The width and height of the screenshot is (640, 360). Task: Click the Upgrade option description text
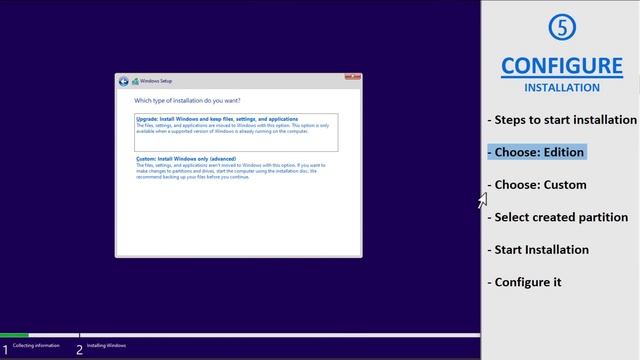coord(233,129)
